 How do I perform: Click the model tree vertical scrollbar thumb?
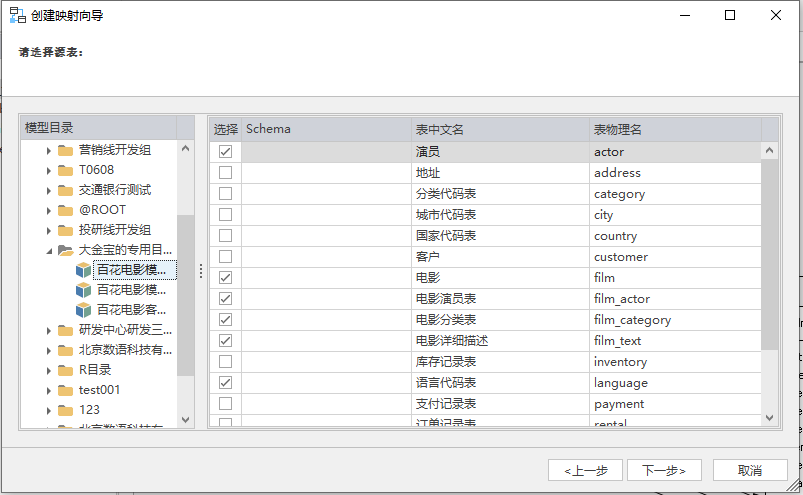[x=185, y=295]
